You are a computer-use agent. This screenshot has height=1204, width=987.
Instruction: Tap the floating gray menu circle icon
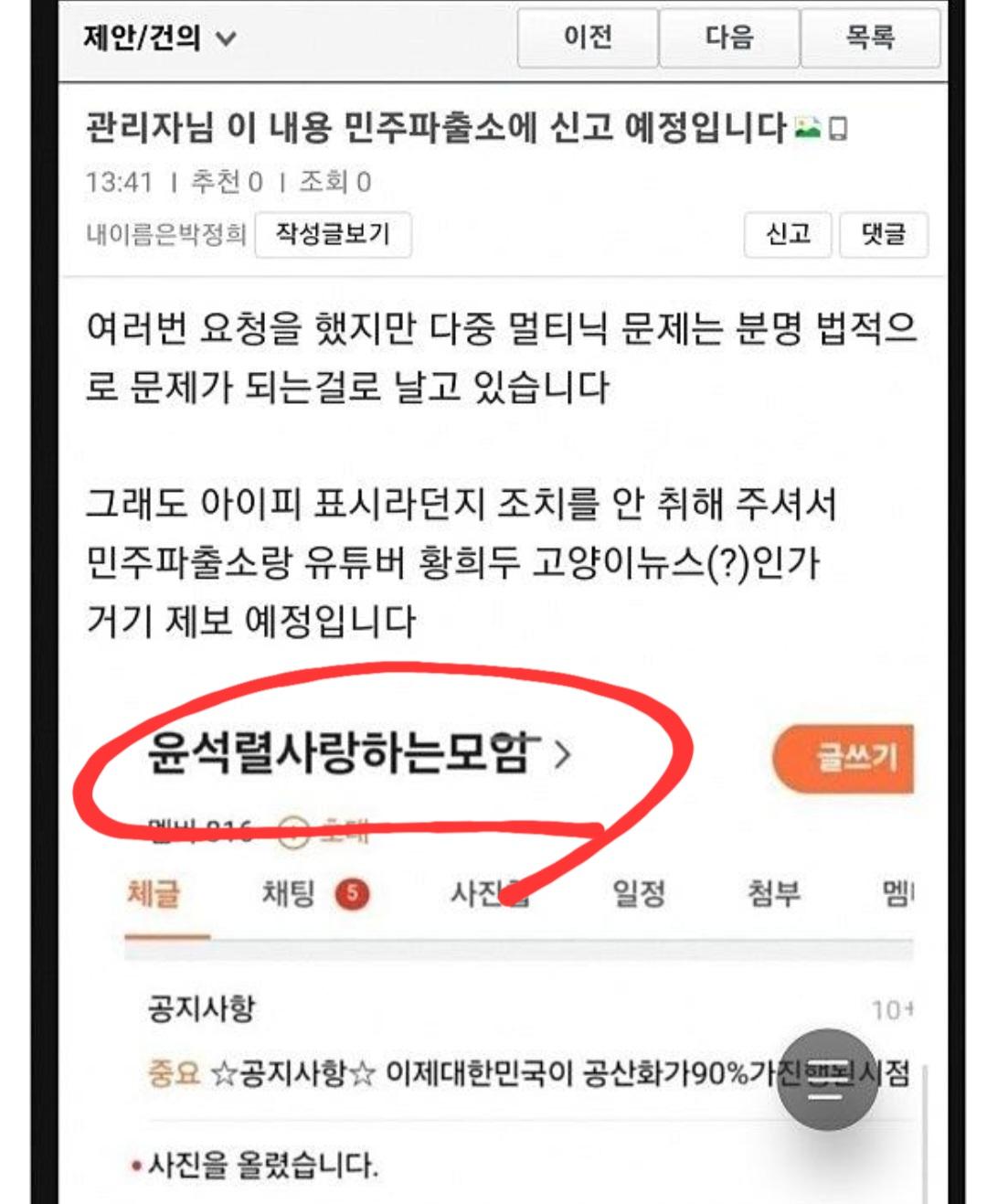[x=827, y=1080]
